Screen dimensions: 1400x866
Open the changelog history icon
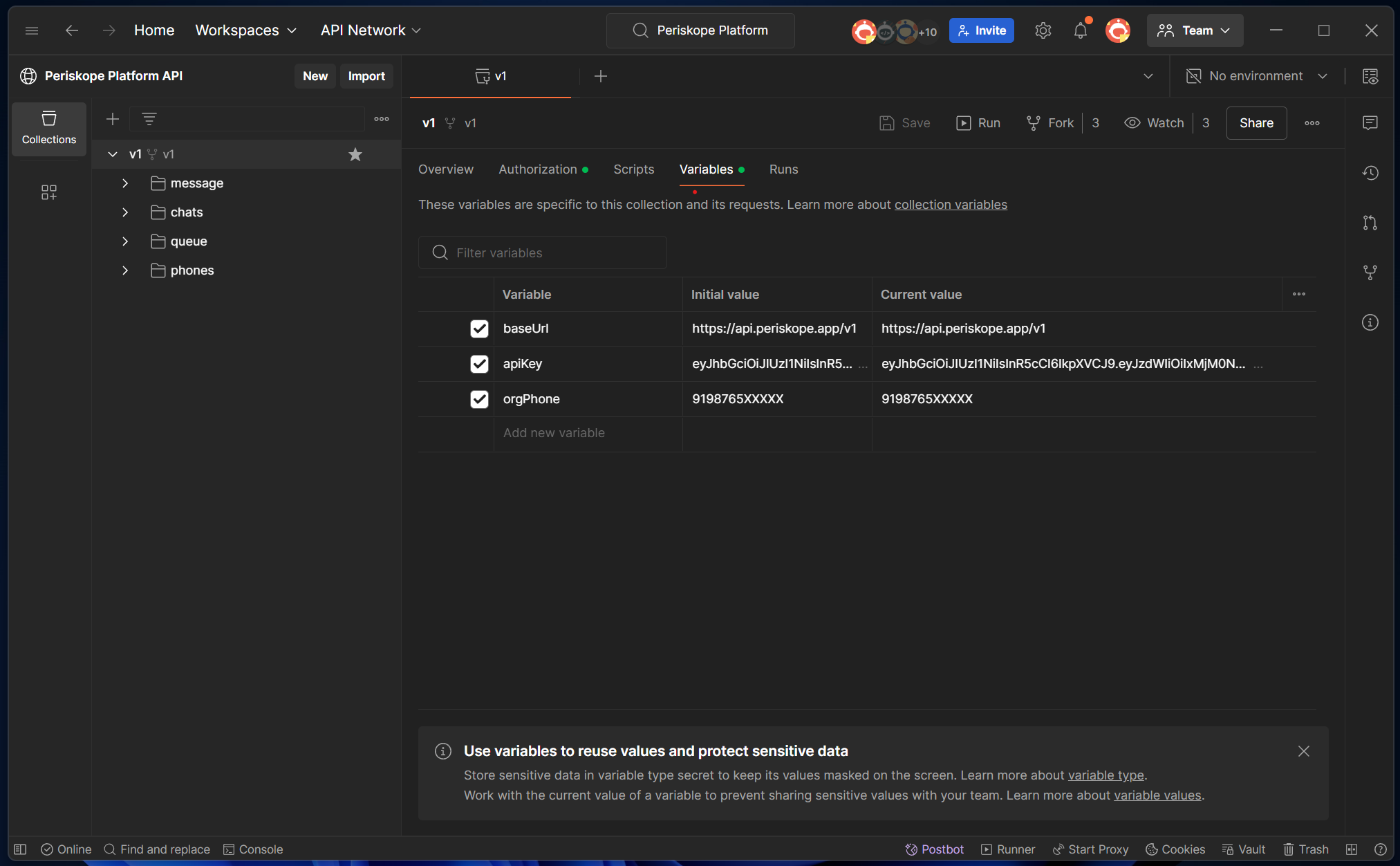tap(1370, 173)
